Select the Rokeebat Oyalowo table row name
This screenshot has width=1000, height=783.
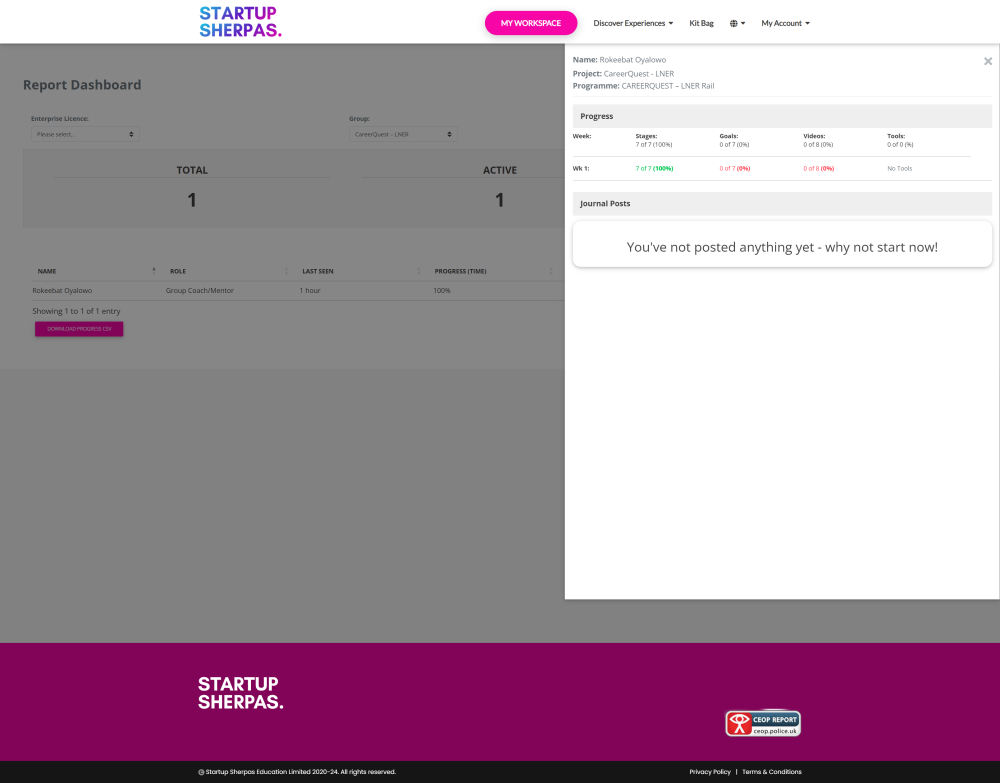tap(62, 290)
